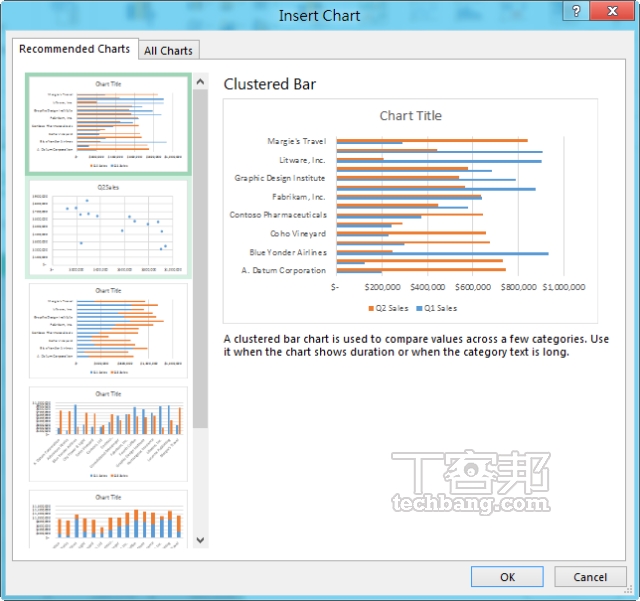Image resolution: width=640 pixels, height=601 pixels.
Task: Click the $800,000 axis value
Action: pyautogui.click(x=518, y=287)
